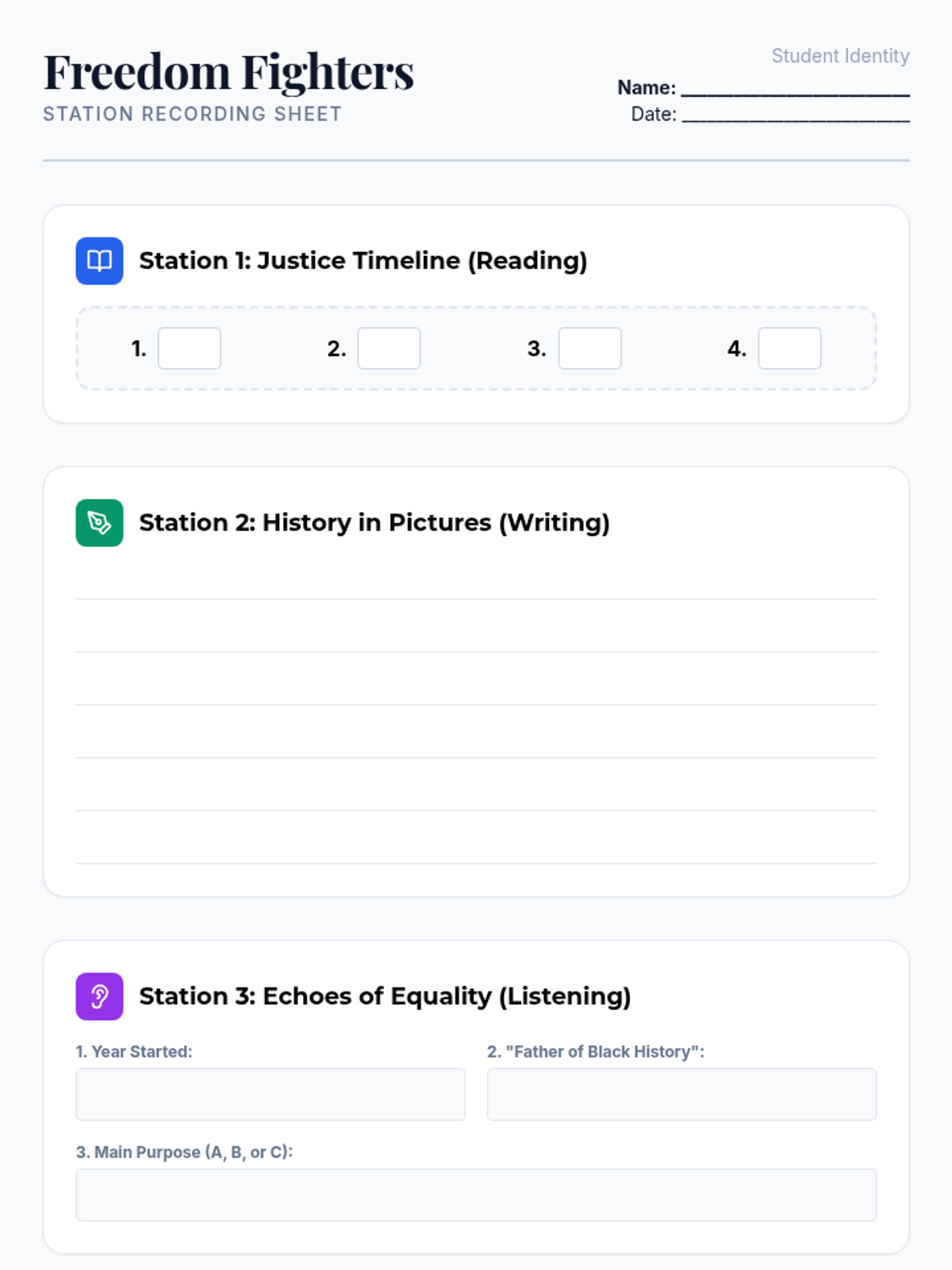Click the Date blank line
This screenshot has width=952, height=1270.
tap(795, 115)
